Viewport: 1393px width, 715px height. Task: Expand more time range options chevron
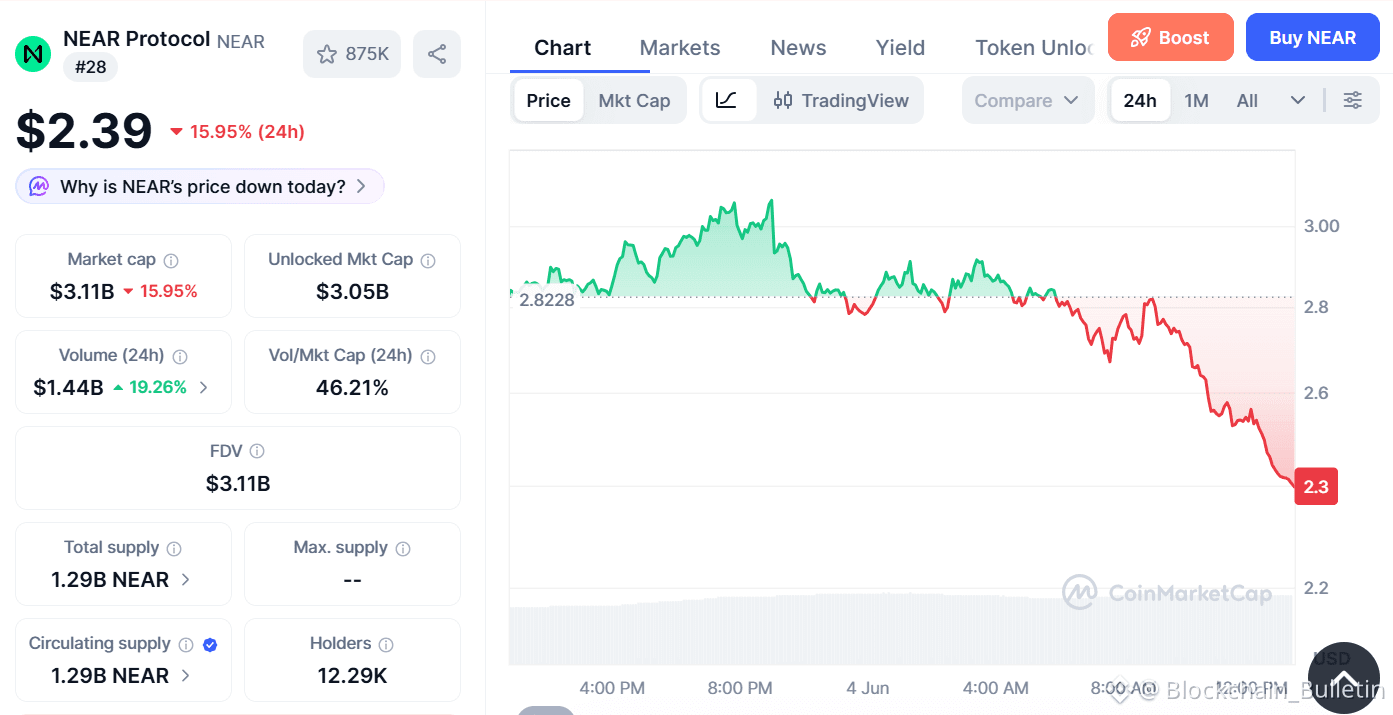point(1298,100)
